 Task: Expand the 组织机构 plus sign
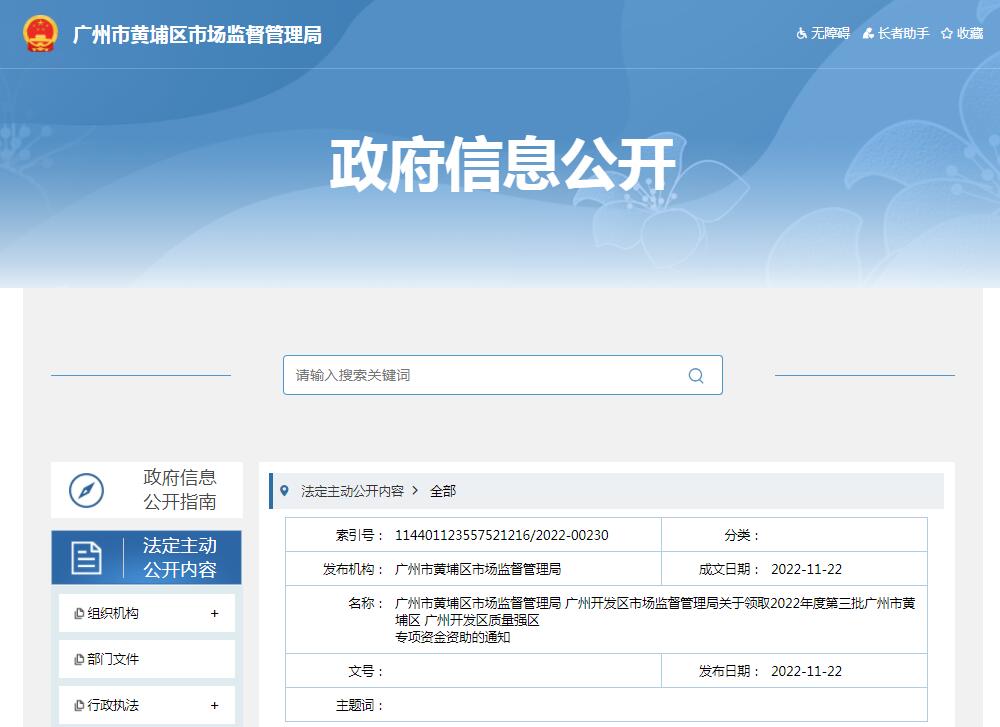click(x=214, y=614)
